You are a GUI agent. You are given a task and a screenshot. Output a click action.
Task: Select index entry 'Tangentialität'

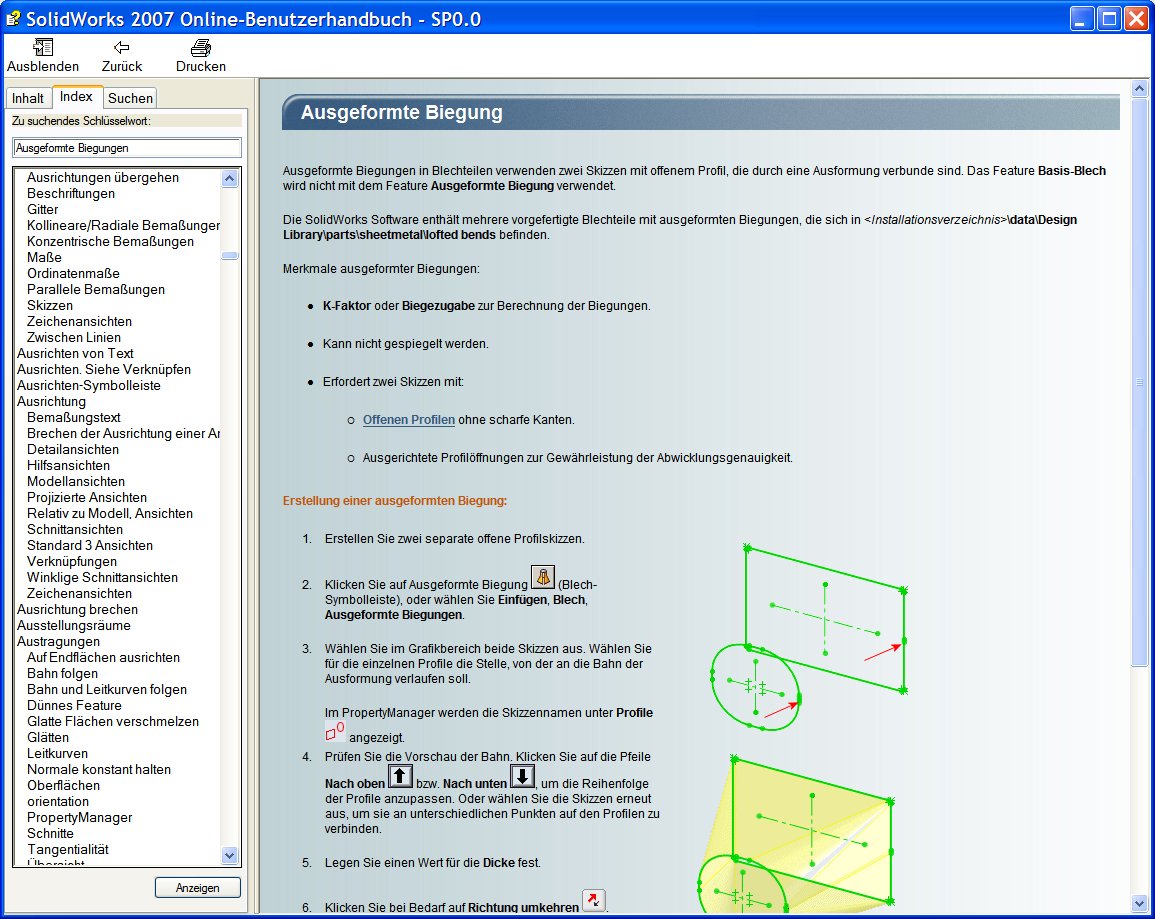pyautogui.click(x=68, y=850)
